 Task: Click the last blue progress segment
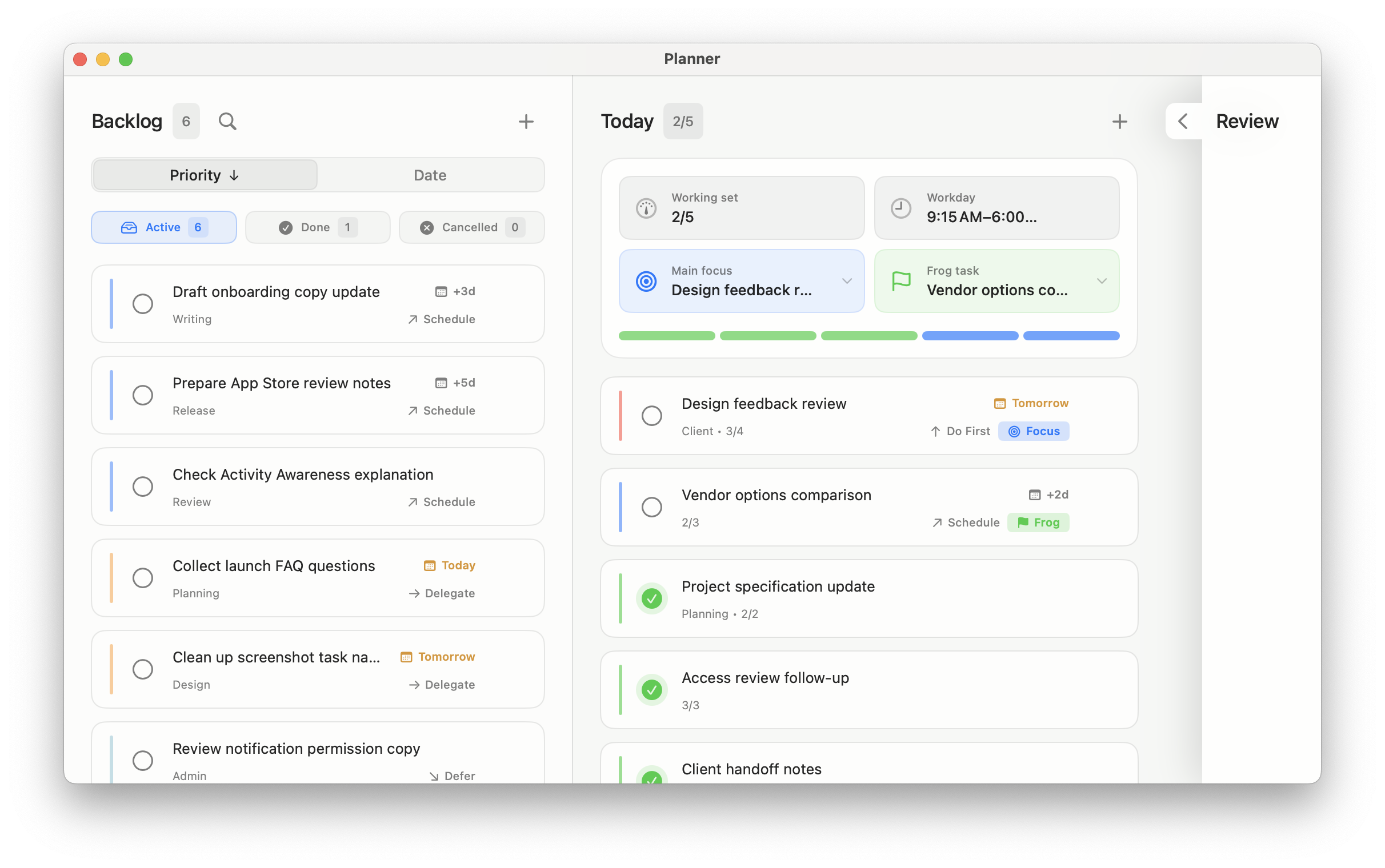(x=1071, y=336)
